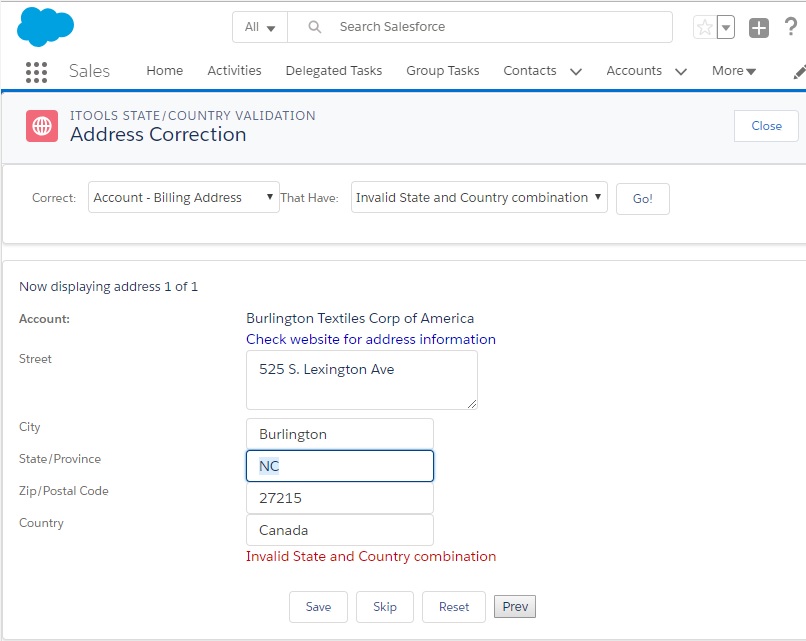The height and width of the screenshot is (641, 806).
Task: Click into the Search Salesforce field
Action: click(x=480, y=27)
